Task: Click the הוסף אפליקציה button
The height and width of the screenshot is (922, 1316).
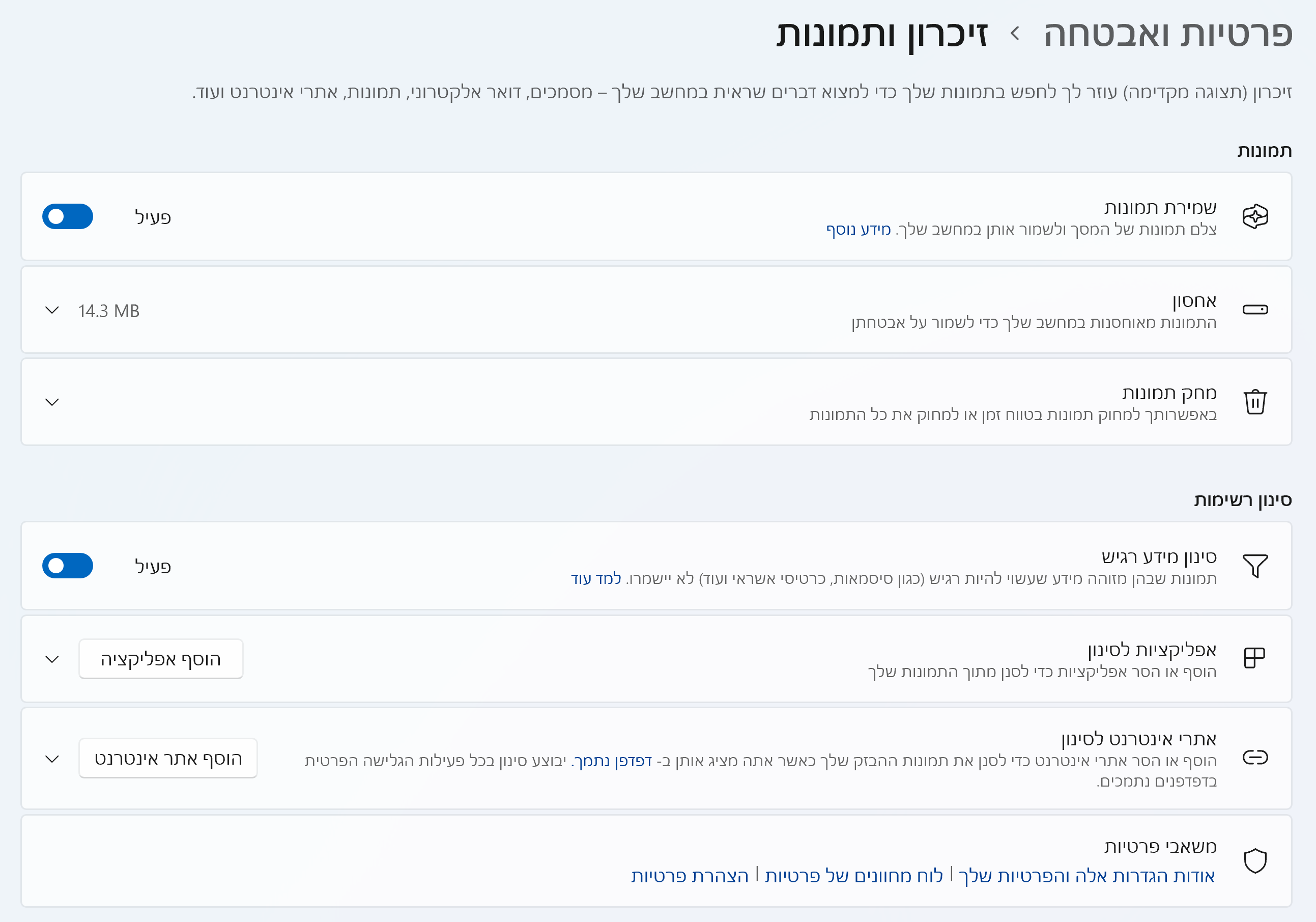Action: tap(161, 659)
